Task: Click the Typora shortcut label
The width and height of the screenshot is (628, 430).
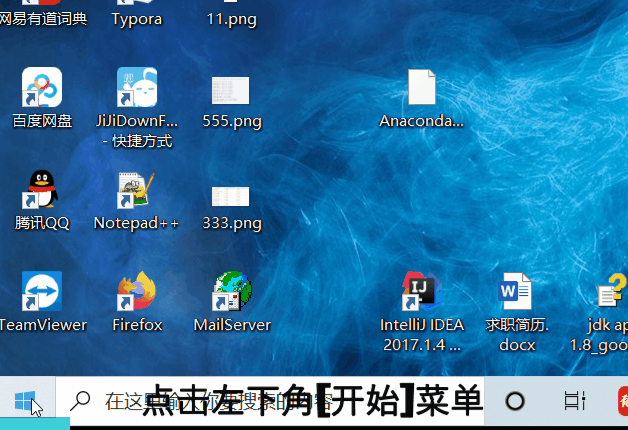Action: 137,18
